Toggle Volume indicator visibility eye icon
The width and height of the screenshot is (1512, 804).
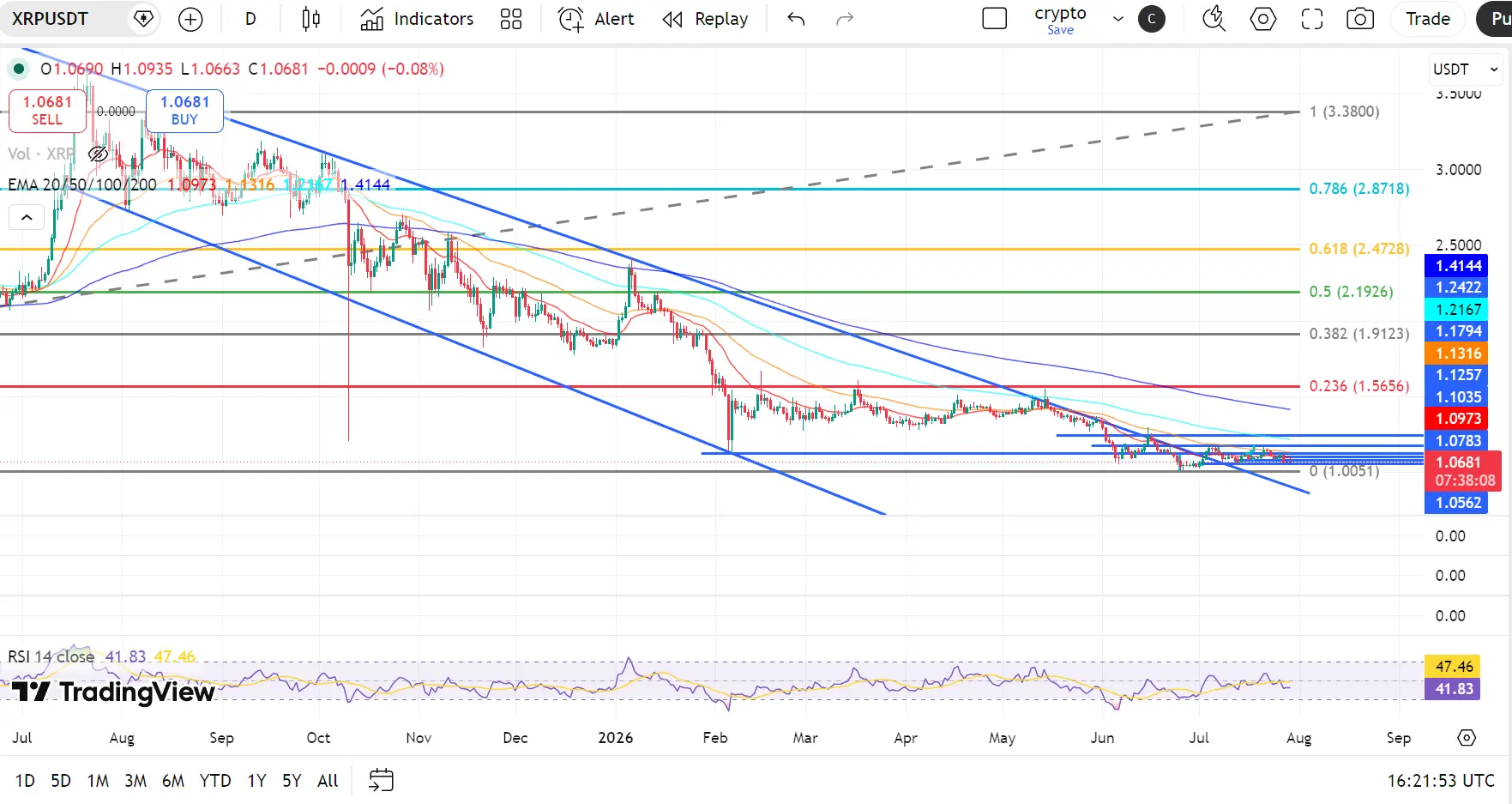pos(98,154)
